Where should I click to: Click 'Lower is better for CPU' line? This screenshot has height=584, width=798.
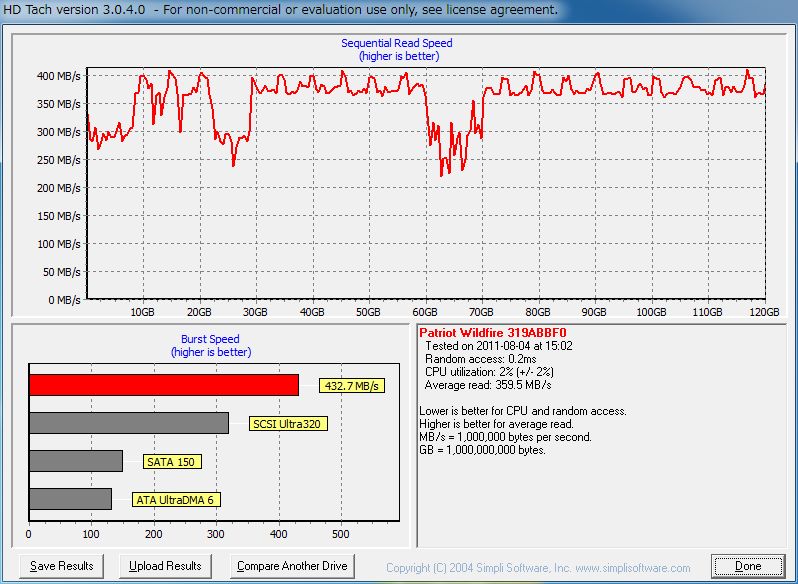coord(523,411)
